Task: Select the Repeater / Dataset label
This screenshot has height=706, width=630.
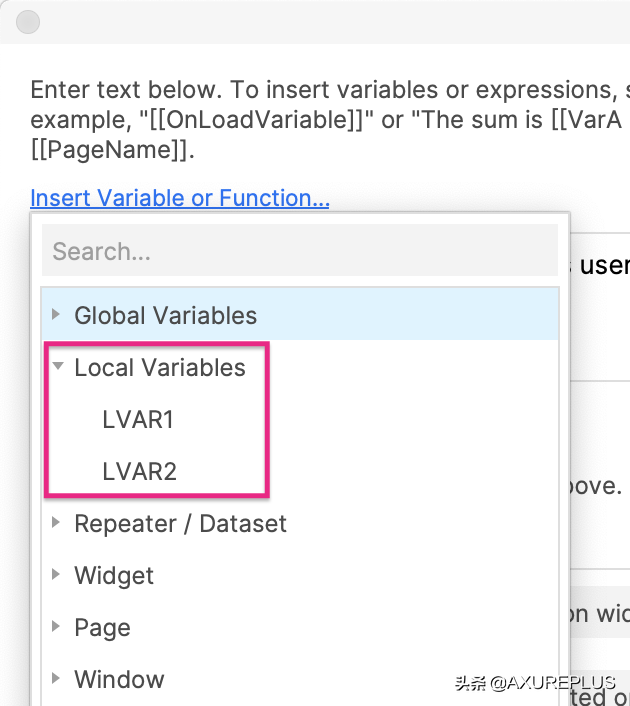Action: click(180, 524)
